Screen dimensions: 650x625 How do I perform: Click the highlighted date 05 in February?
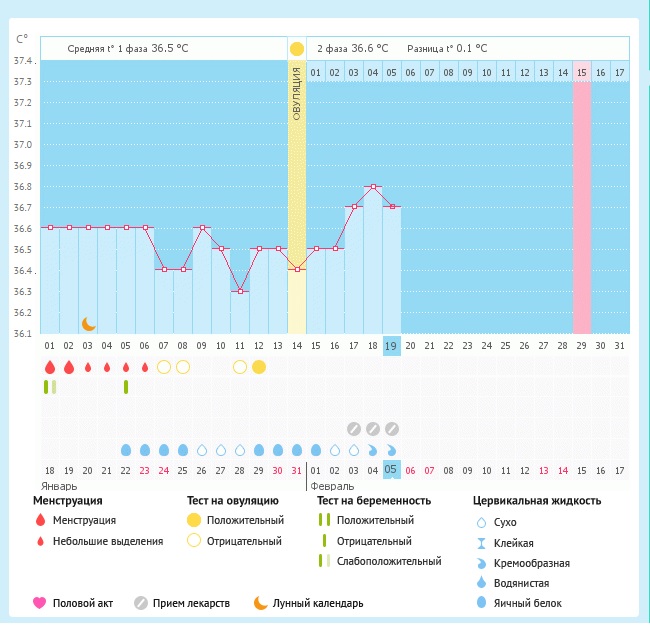click(392, 470)
